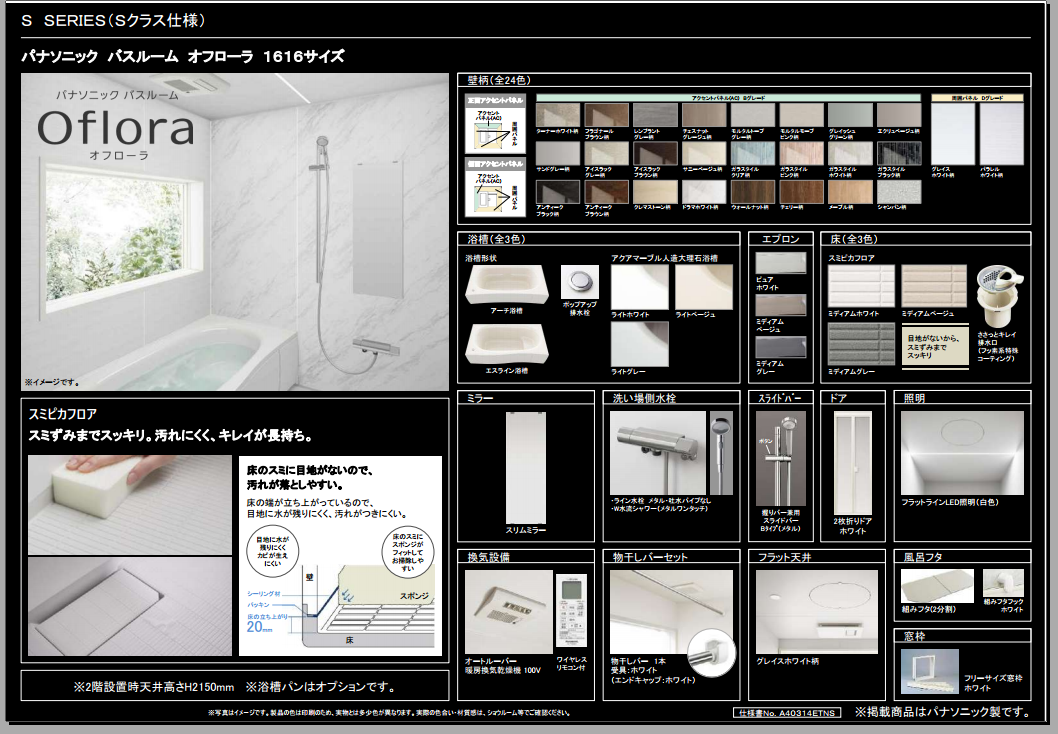Choose the アンティークブラウン柄 wall swatch

click(607, 192)
